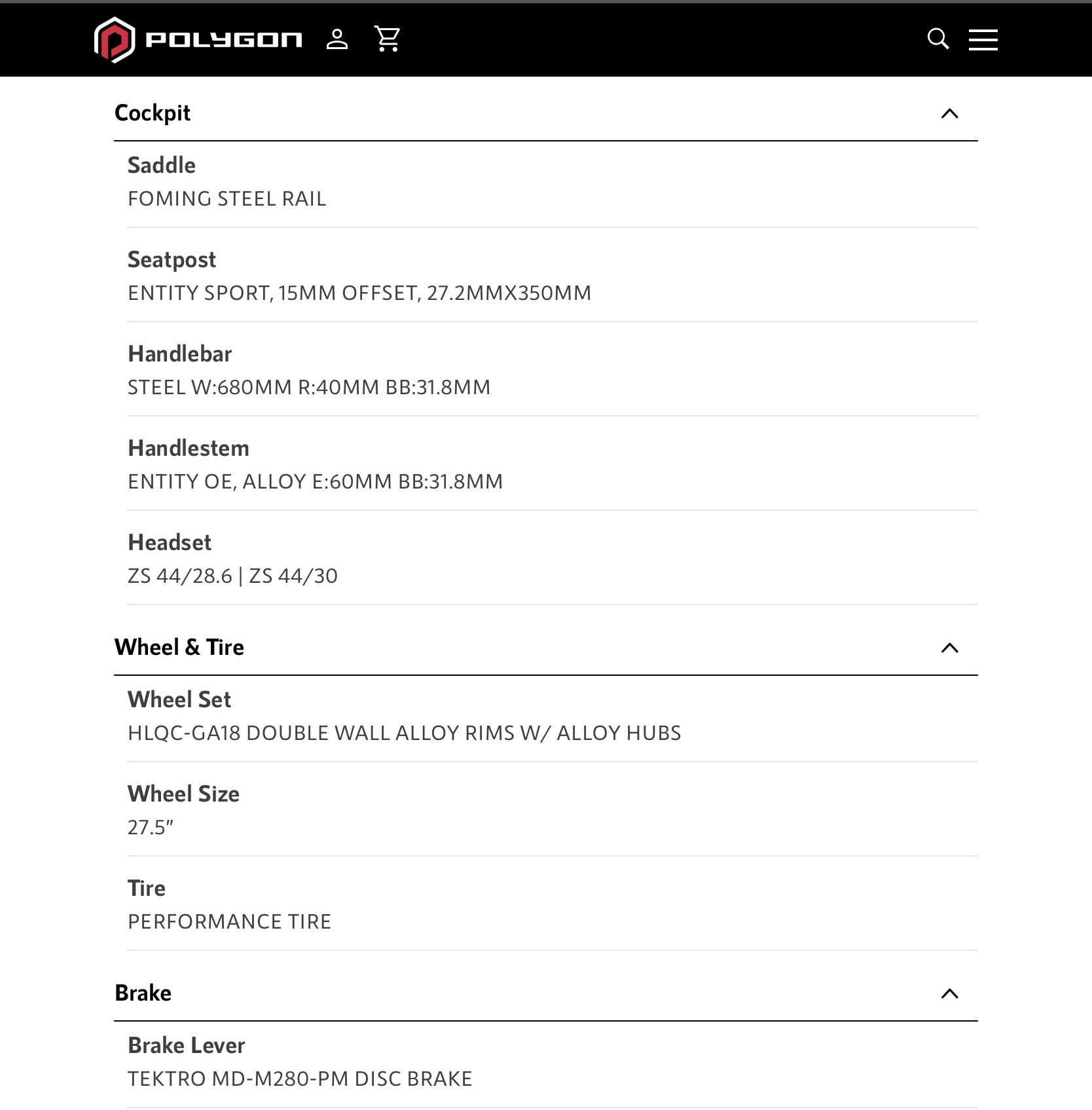This screenshot has height=1110, width=1092.
Task: Click the Handlebar spec label
Action: 180,354
